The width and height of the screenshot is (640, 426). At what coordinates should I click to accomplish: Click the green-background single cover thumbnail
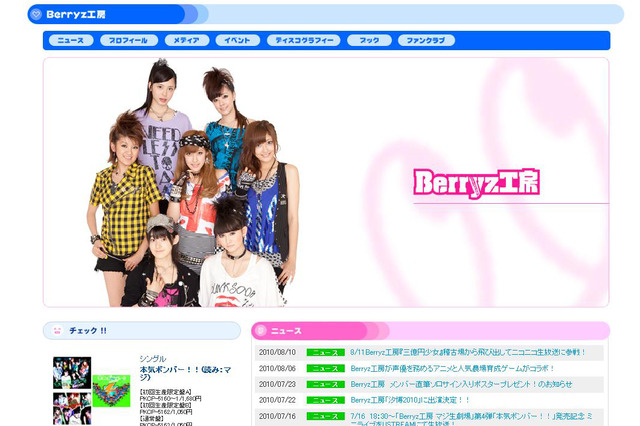[x=111, y=391]
